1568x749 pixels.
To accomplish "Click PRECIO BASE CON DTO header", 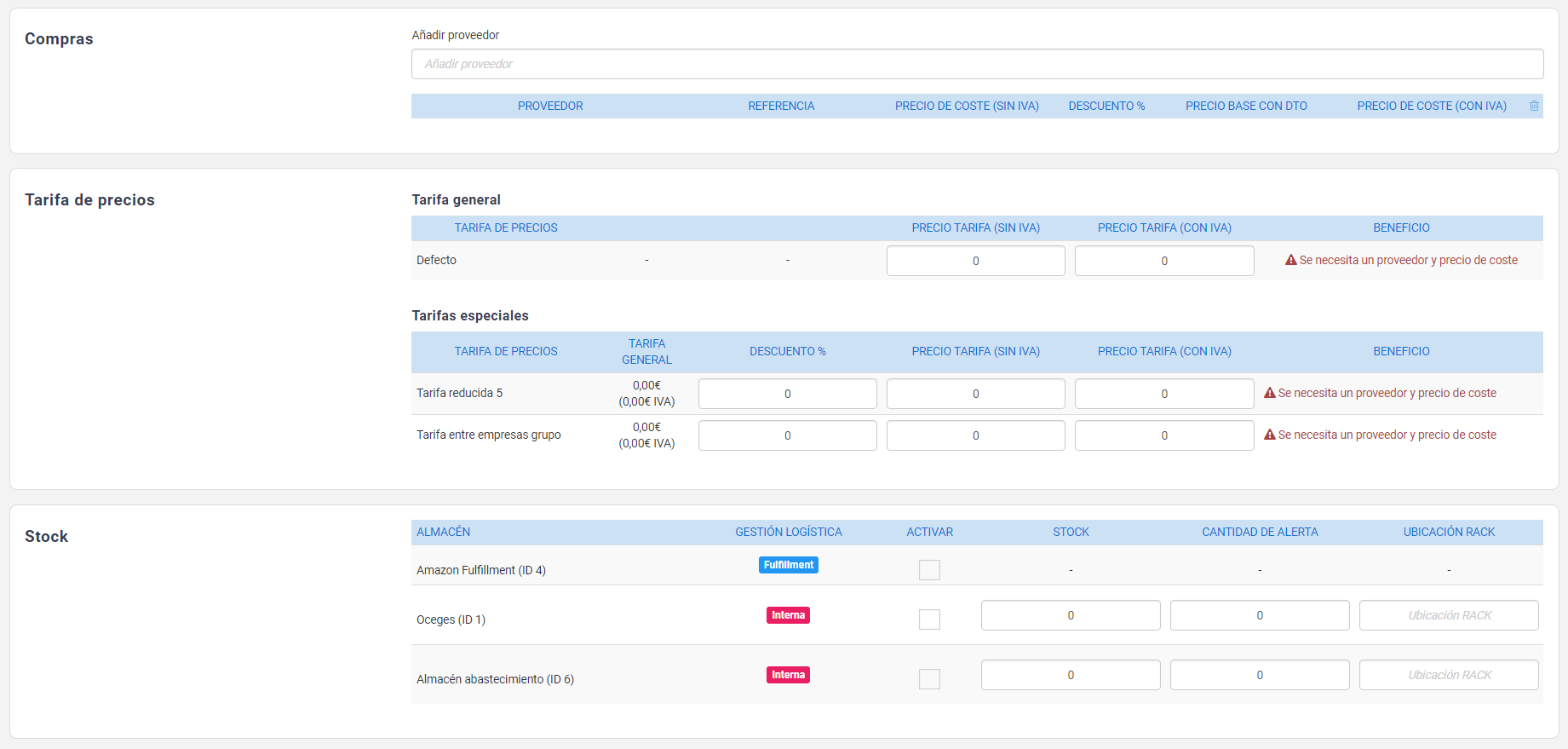I will (1246, 106).
